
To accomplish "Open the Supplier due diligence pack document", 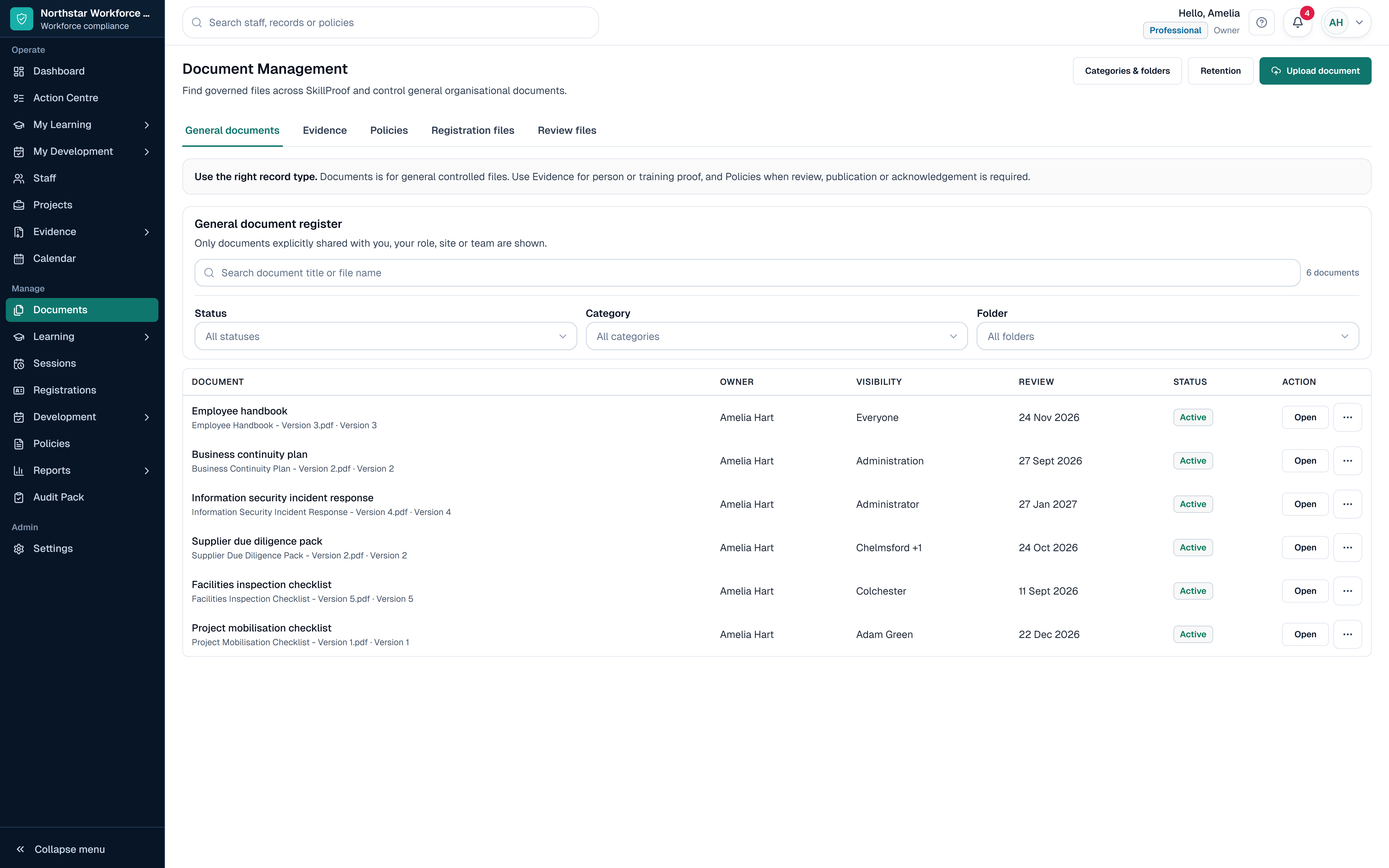I will point(1305,548).
